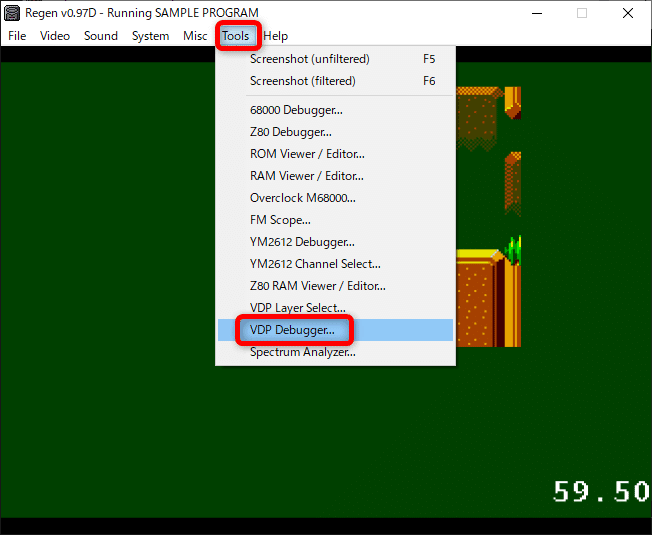
Task: Open ROM Viewer / Editor
Action: tap(335, 154)
